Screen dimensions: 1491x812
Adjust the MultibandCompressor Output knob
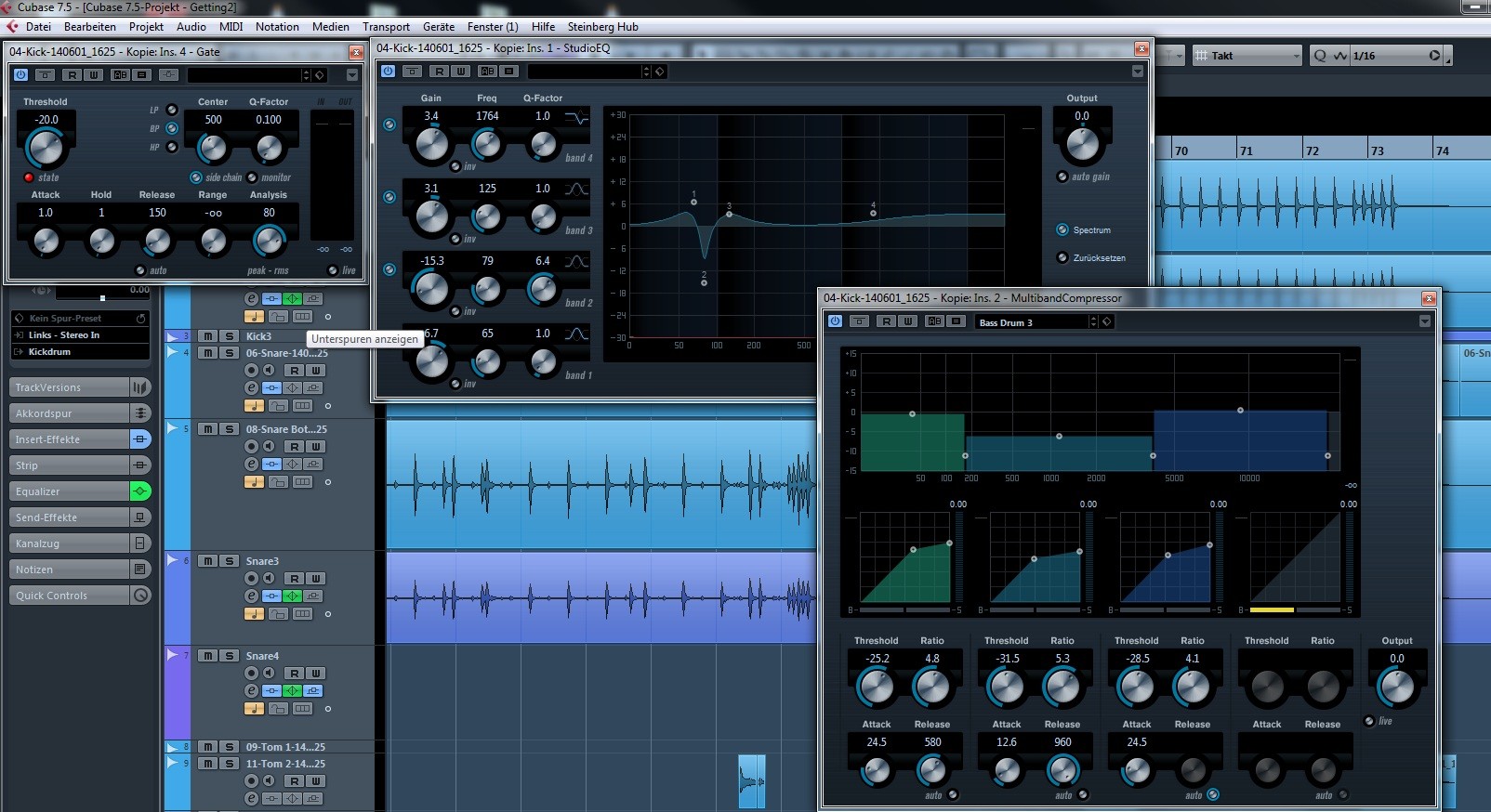1396,688
